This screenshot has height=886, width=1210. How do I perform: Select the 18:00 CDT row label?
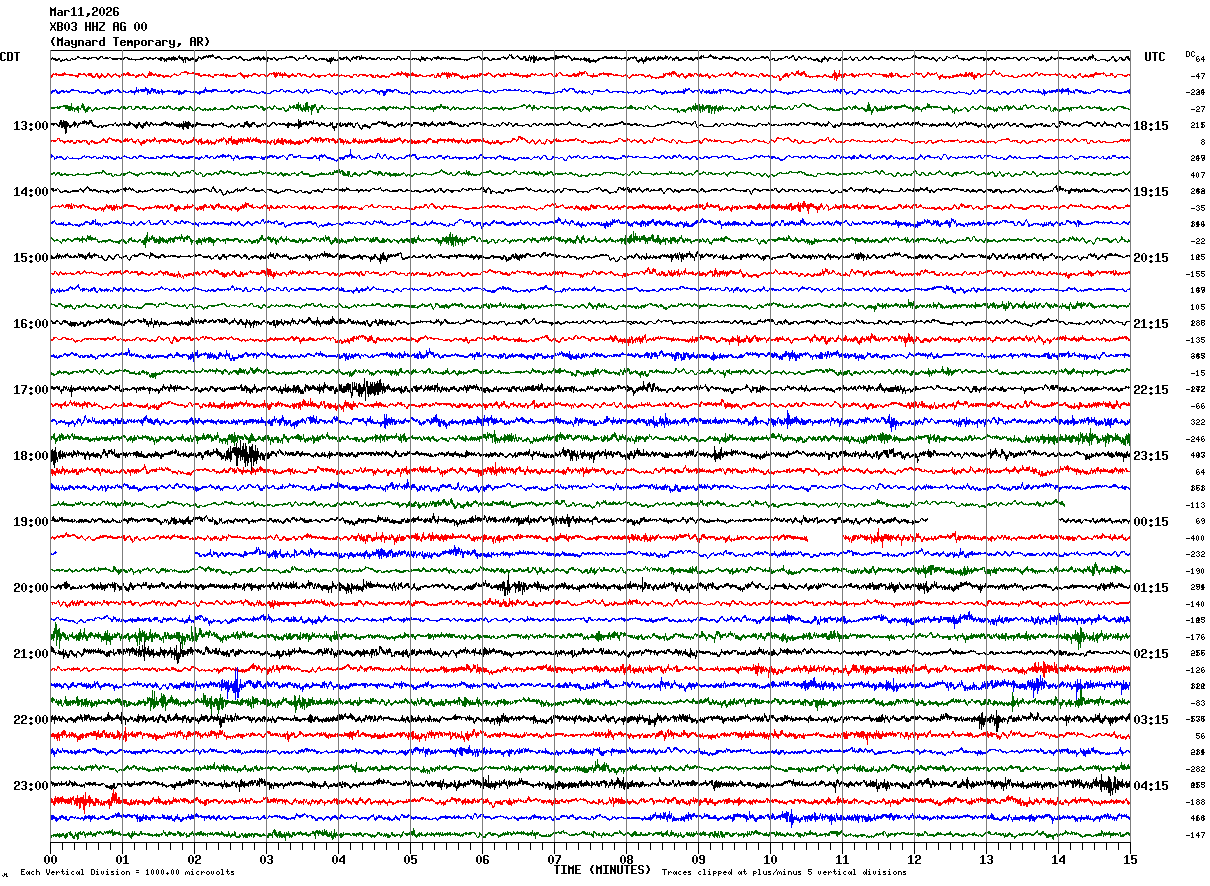click(x=30, y=456)
